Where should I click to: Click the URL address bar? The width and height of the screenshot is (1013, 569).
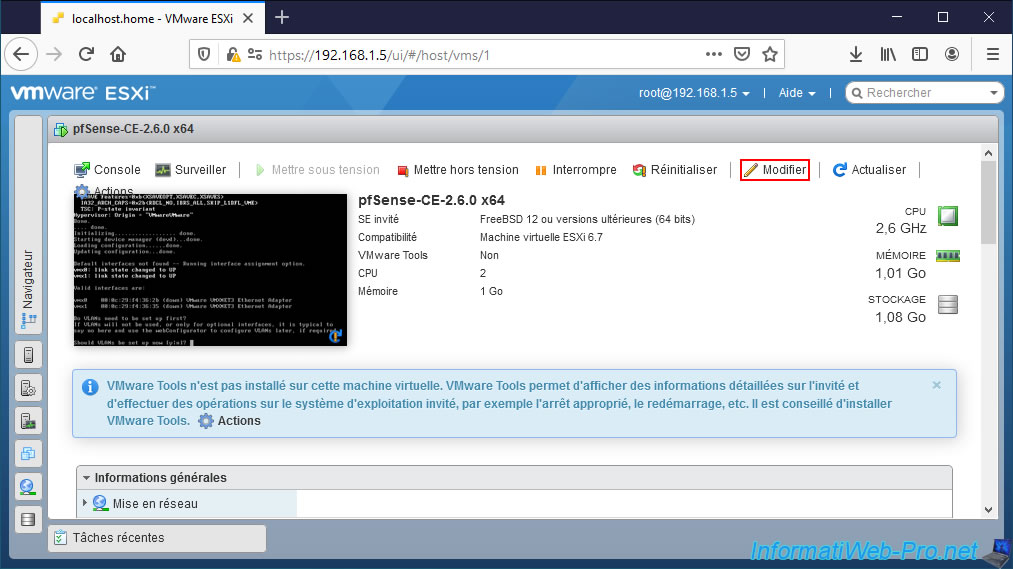[x=485, y=55]
